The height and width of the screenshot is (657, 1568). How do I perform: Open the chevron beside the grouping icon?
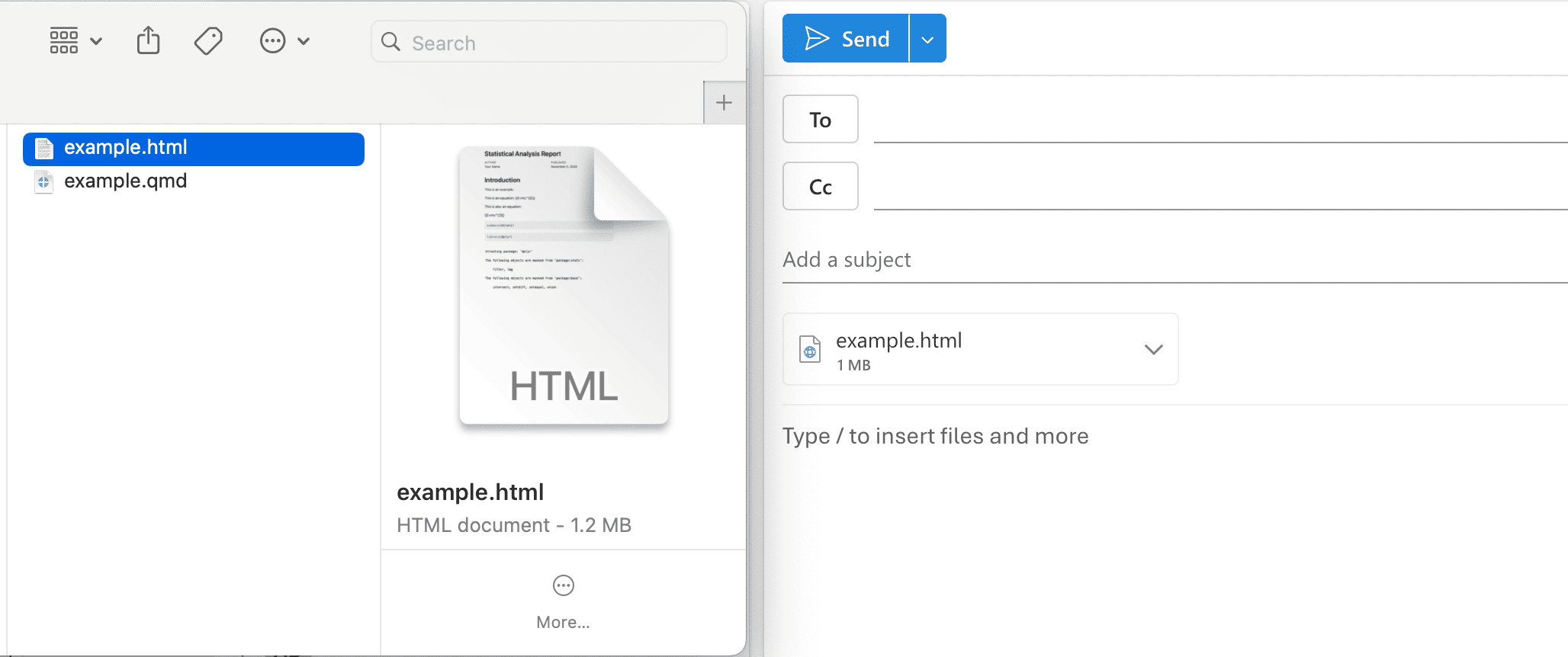(x=96, y=41)
